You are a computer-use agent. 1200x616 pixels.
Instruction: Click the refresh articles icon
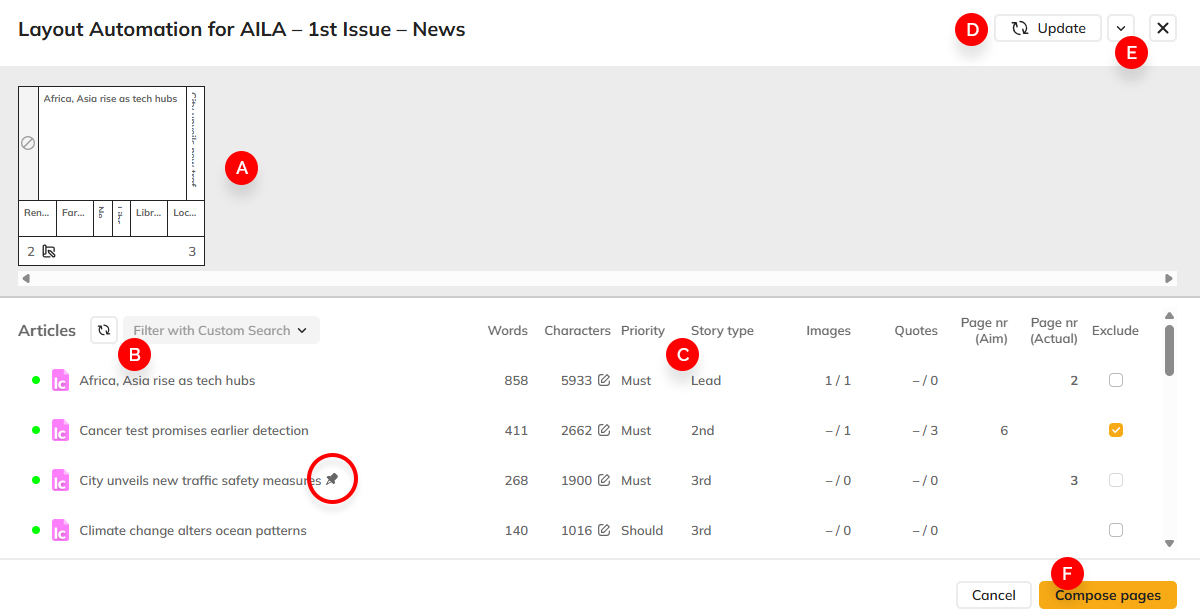(104, 330)
